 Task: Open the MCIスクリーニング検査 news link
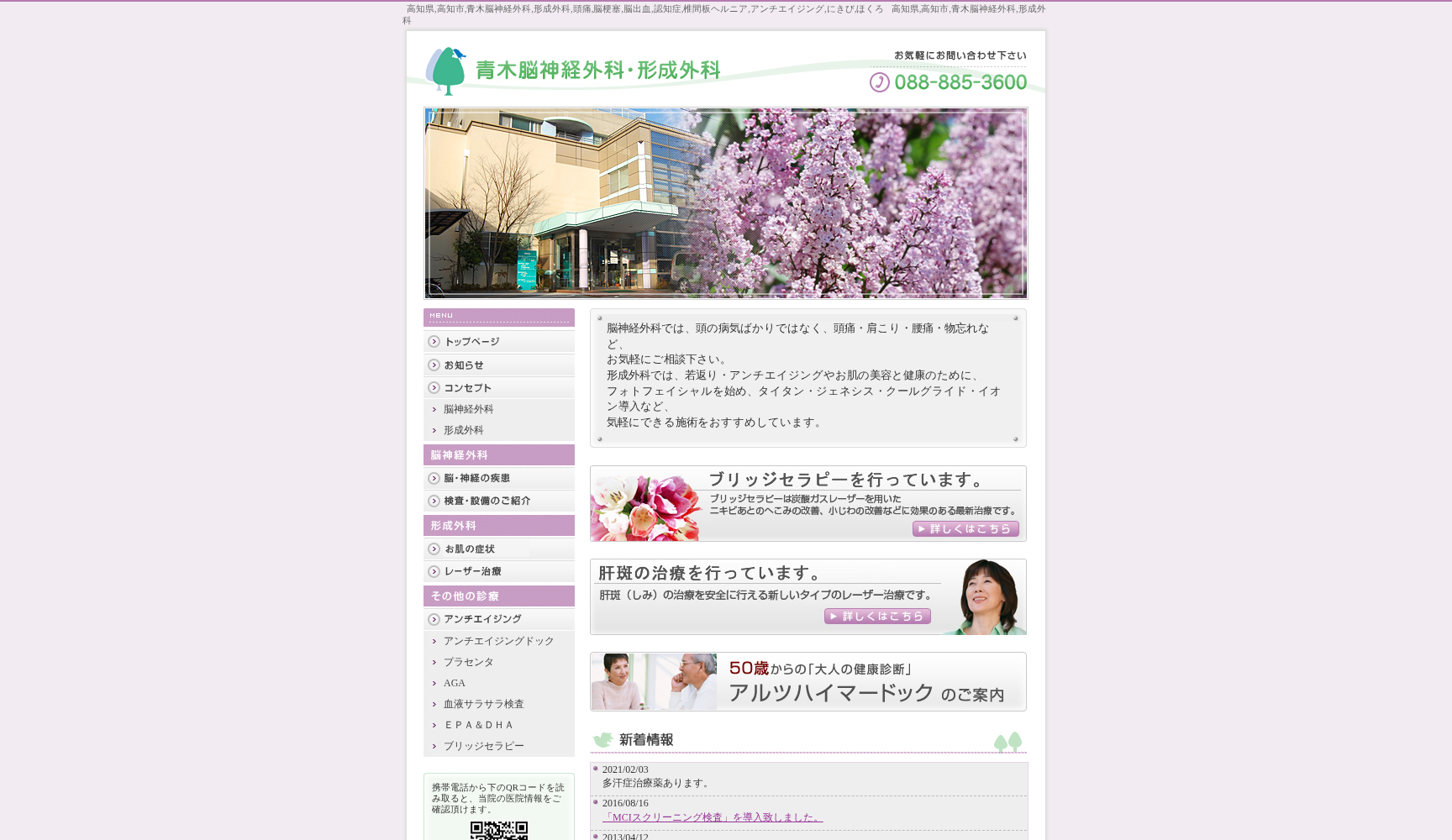point(710,815)
